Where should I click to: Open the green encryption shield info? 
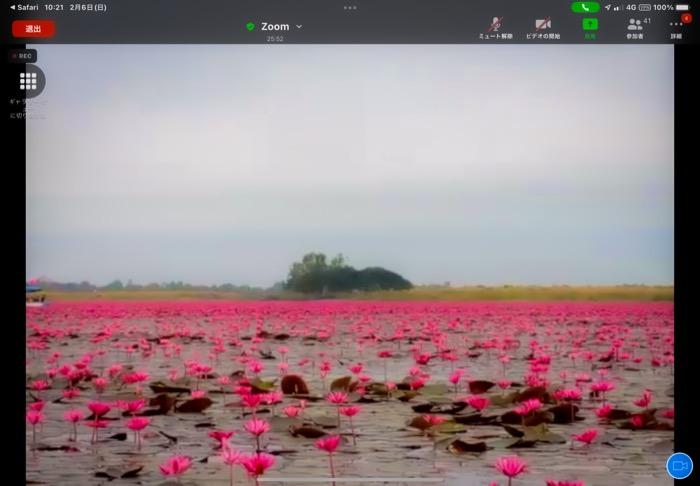coord(250,27)
